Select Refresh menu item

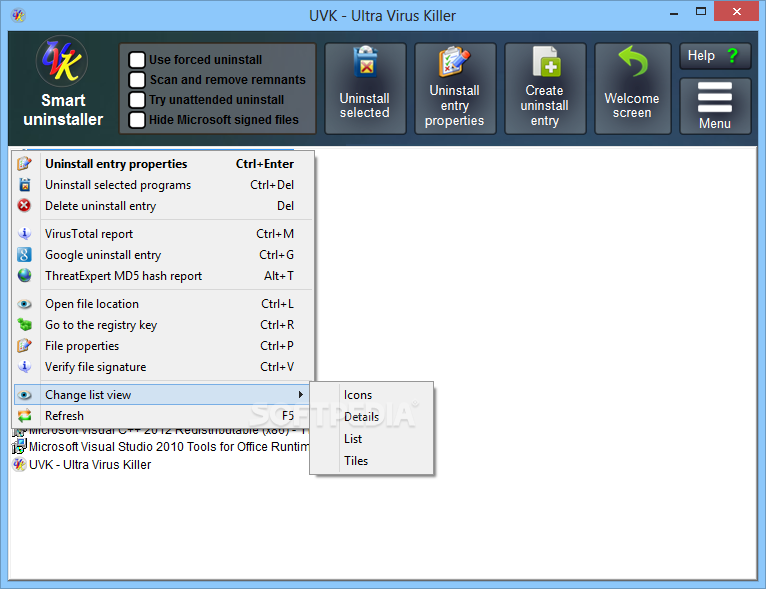(162, 416)
